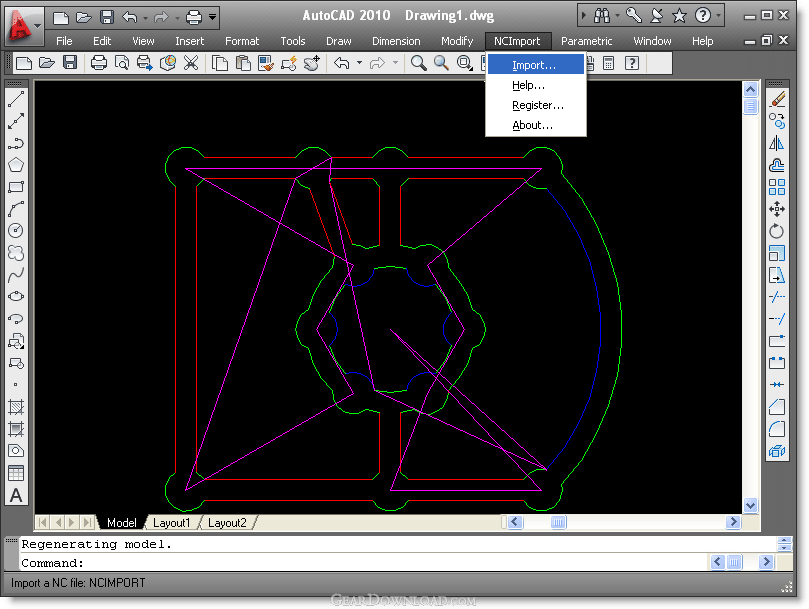Image resolution: width=809 pixels, height=609 pixels.
Task: Select the Rectangle draw tool
Action: [x=15, y=187]
